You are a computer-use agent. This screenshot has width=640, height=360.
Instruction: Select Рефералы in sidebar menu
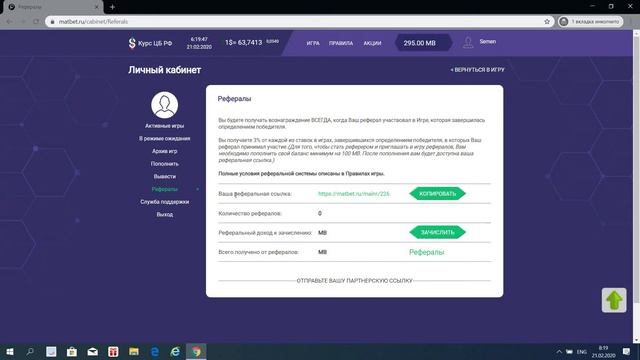pos(164,189)
